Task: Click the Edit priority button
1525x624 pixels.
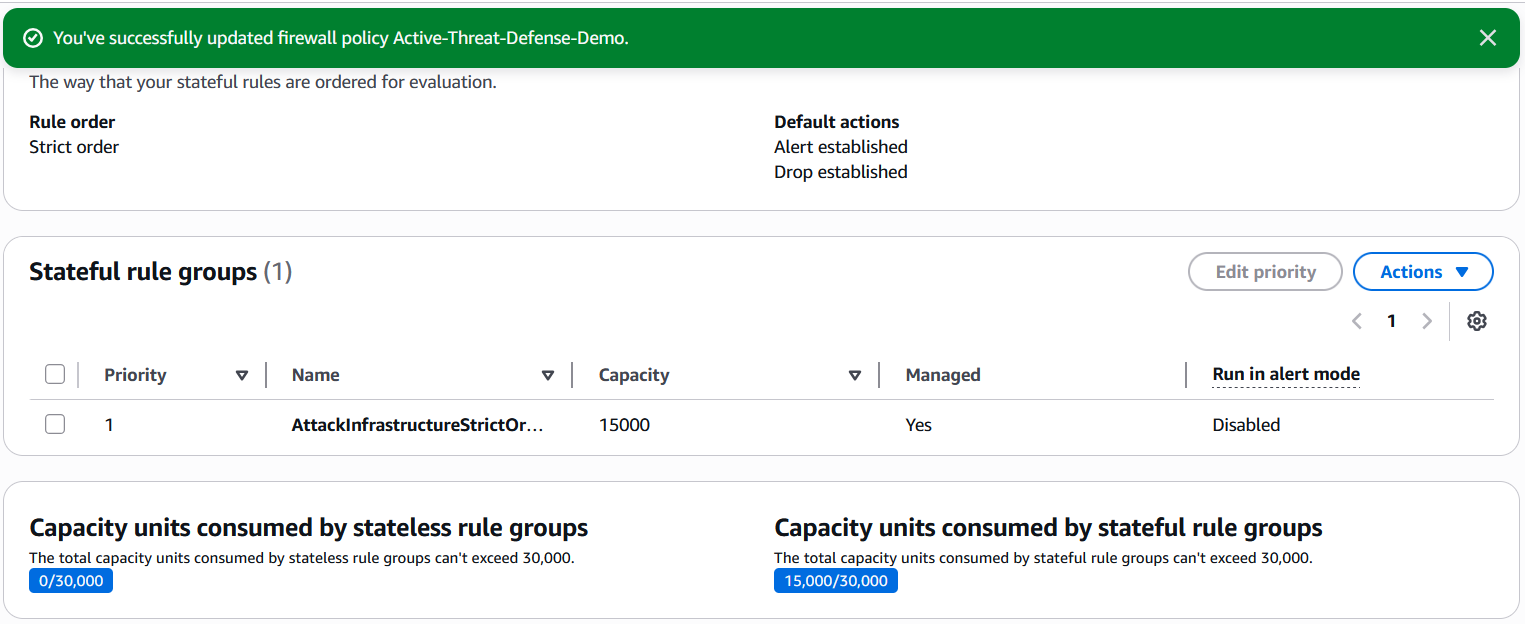Action: tap(1265, 271)
